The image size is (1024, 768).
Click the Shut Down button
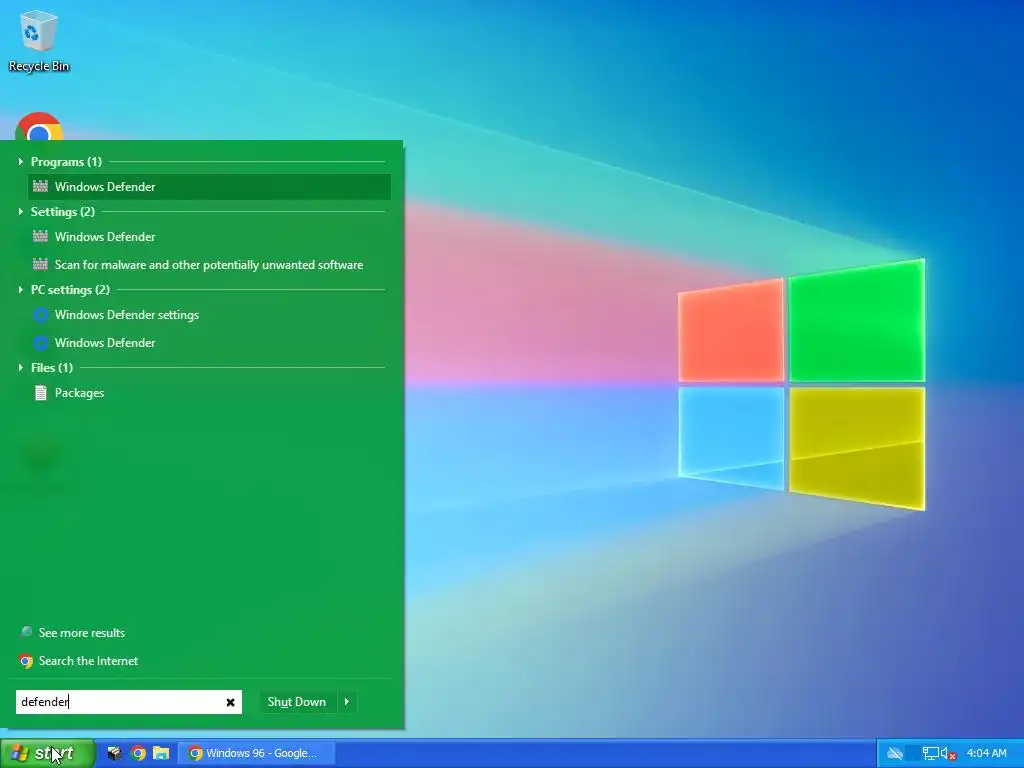(x=296, y=702)
